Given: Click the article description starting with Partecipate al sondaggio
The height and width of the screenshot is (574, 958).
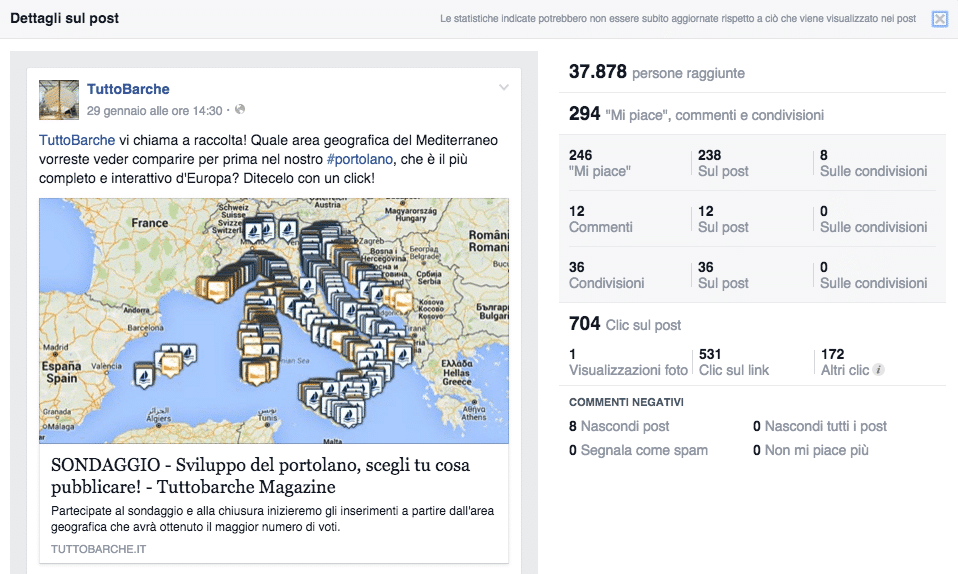Looking at the screenshot, I should 272,518.
